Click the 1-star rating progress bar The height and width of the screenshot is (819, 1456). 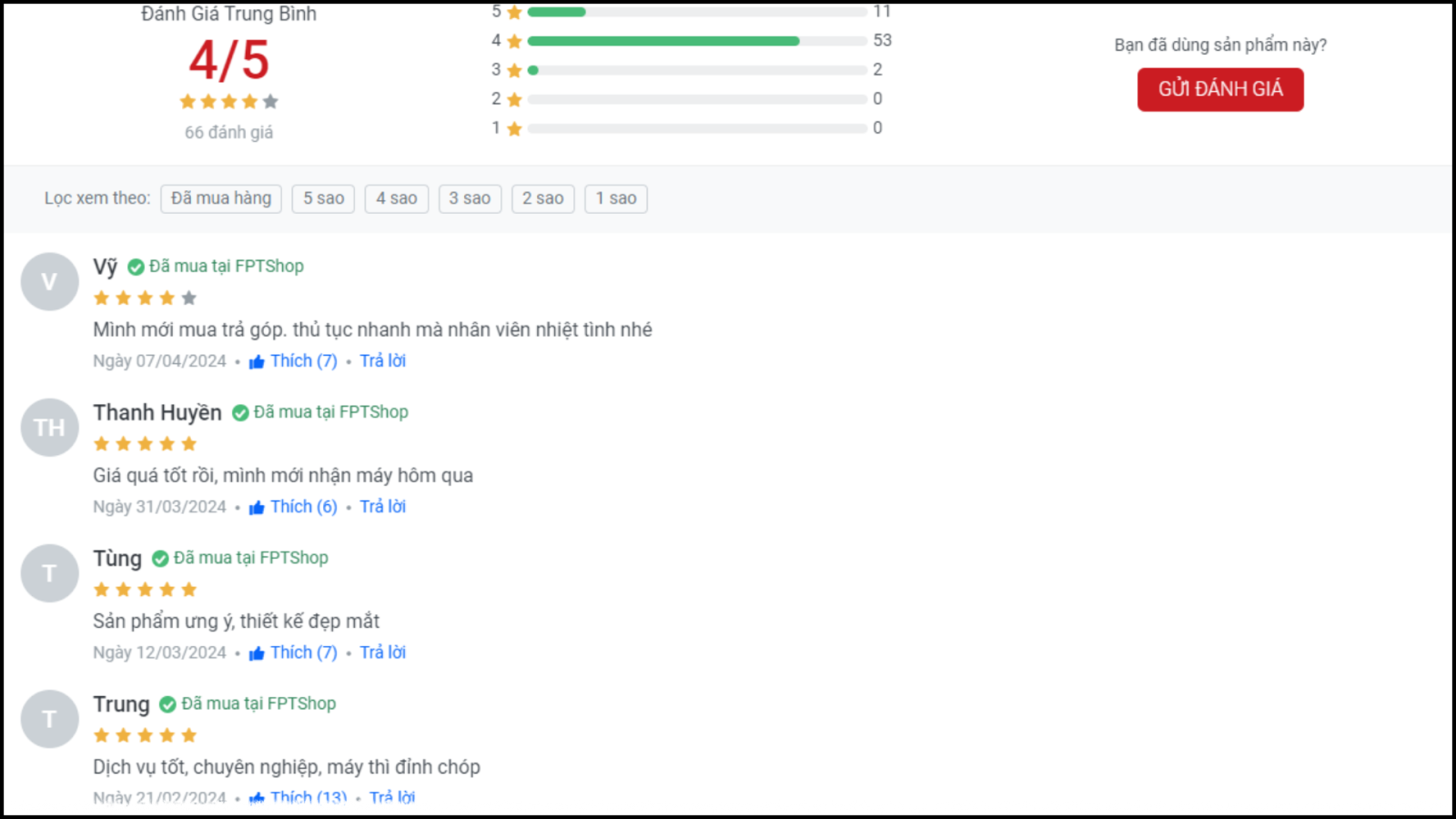(x=697, y=128)
